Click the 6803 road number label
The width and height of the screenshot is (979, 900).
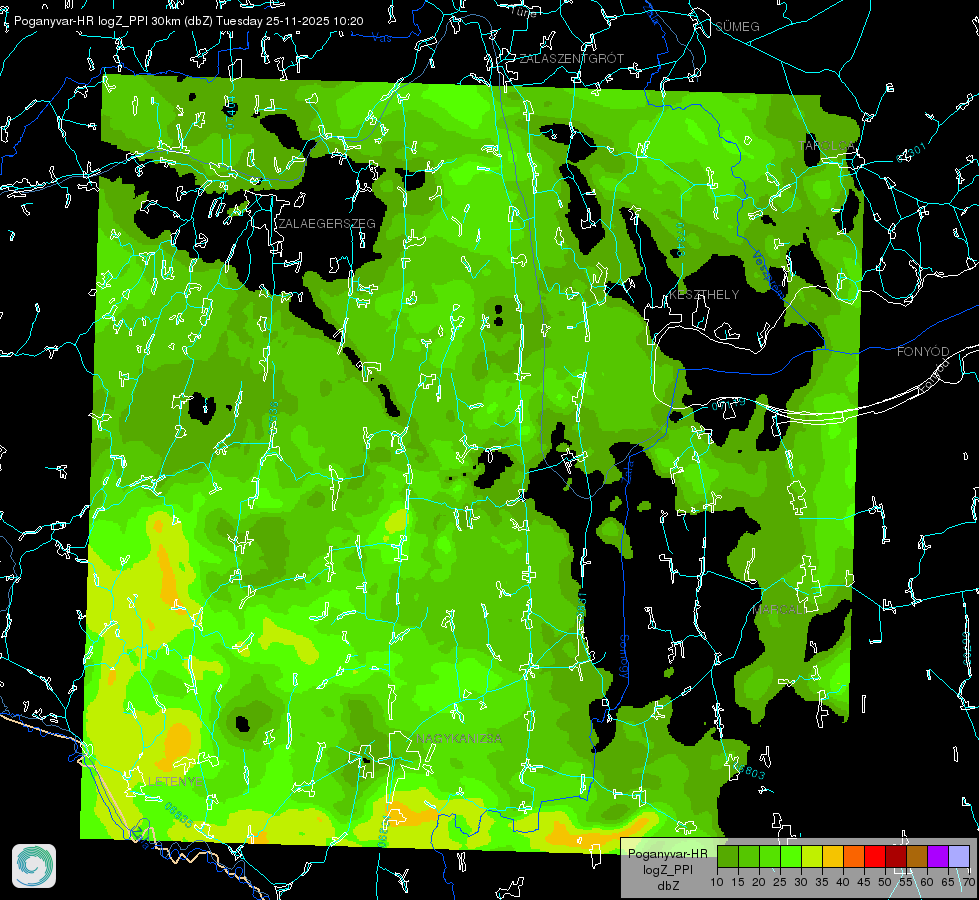(x=750, y=771)
